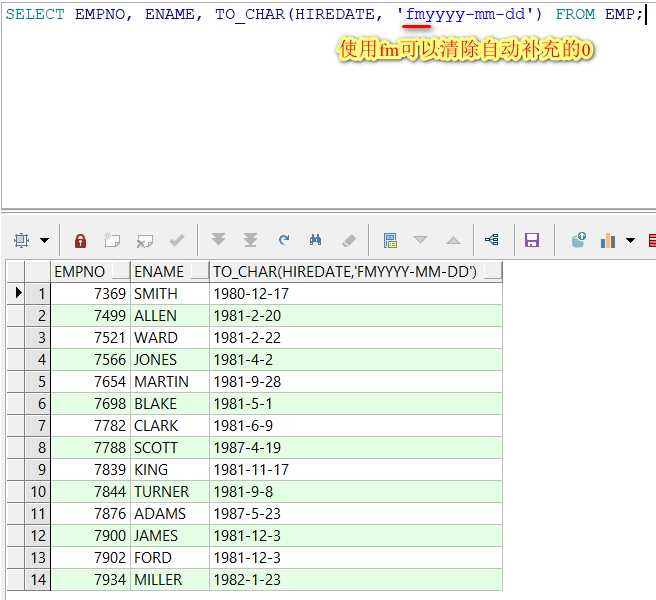The width and height of the screenshot is (656, 600).
Task: Click the single record view icon
Action: (x=390, y=241)
